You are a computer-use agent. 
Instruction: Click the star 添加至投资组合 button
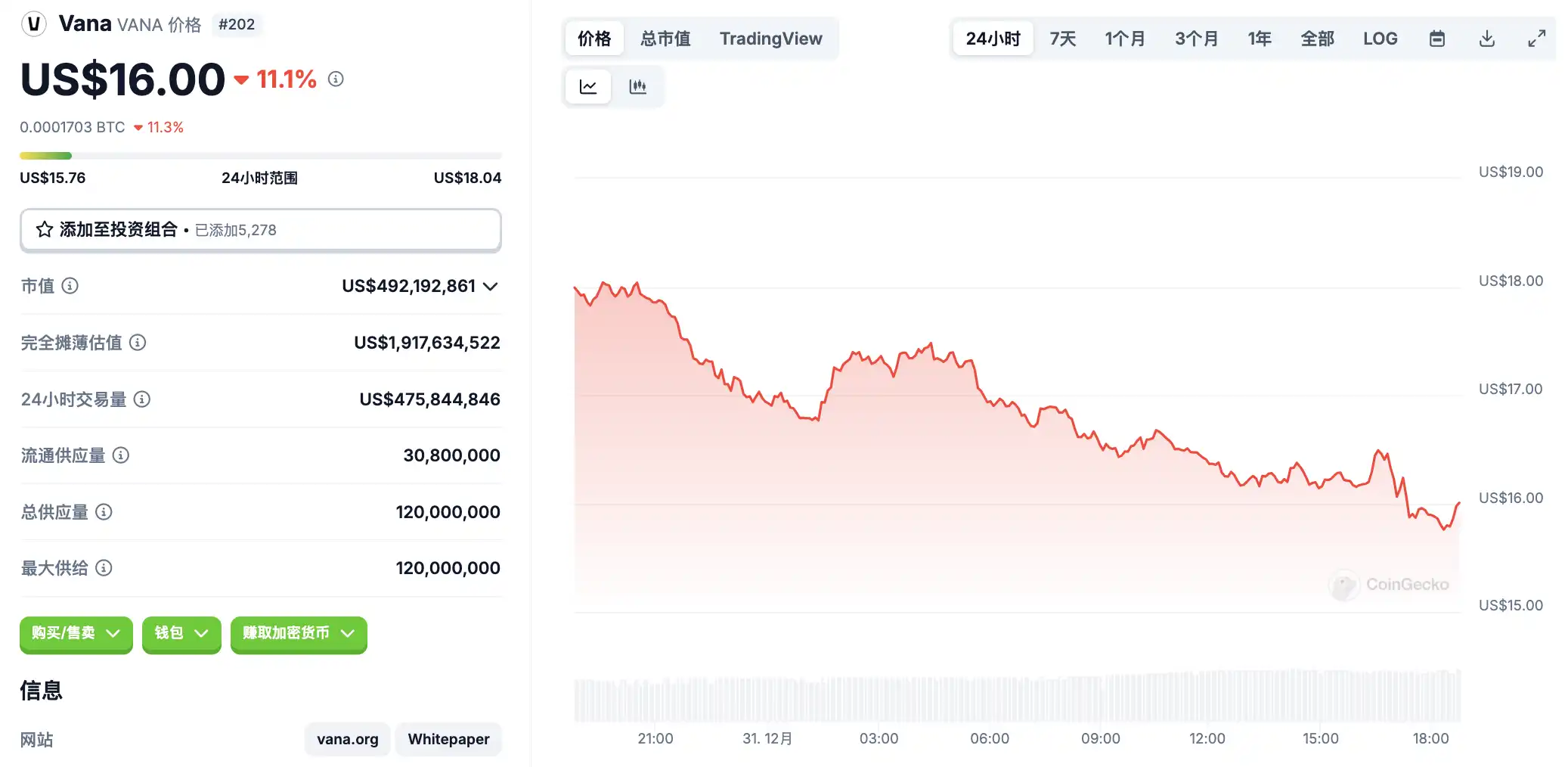click(x=260, y=230)
